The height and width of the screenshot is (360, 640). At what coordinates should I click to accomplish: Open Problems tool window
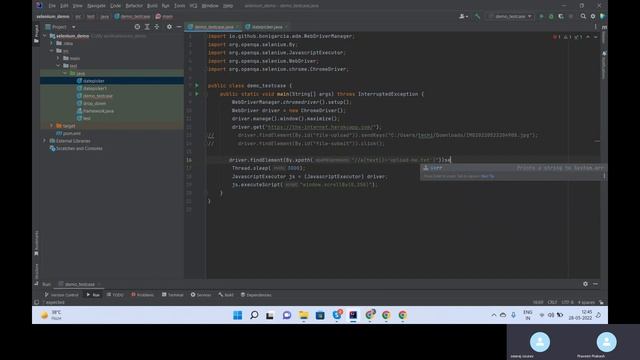[142, 295]
